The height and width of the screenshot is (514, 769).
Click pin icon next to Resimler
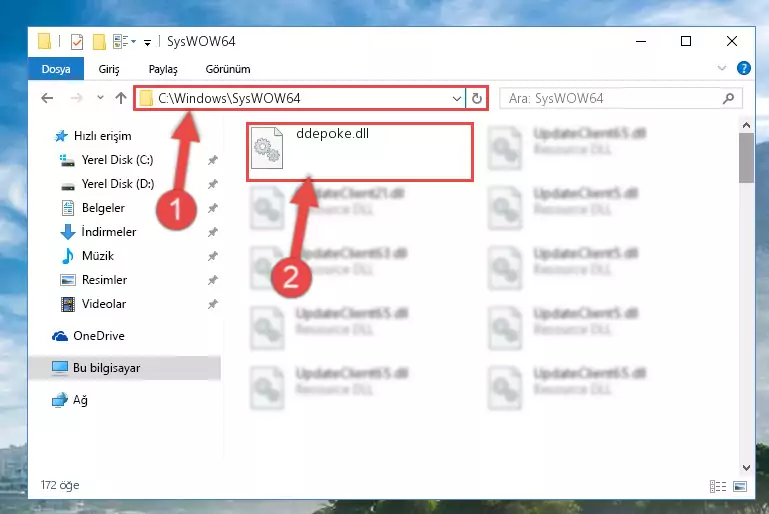click(x=212, y=280)
